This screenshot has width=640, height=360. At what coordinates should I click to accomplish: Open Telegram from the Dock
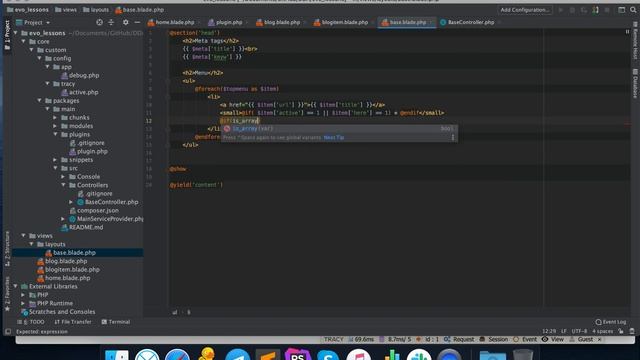click(x=237, y=354)
